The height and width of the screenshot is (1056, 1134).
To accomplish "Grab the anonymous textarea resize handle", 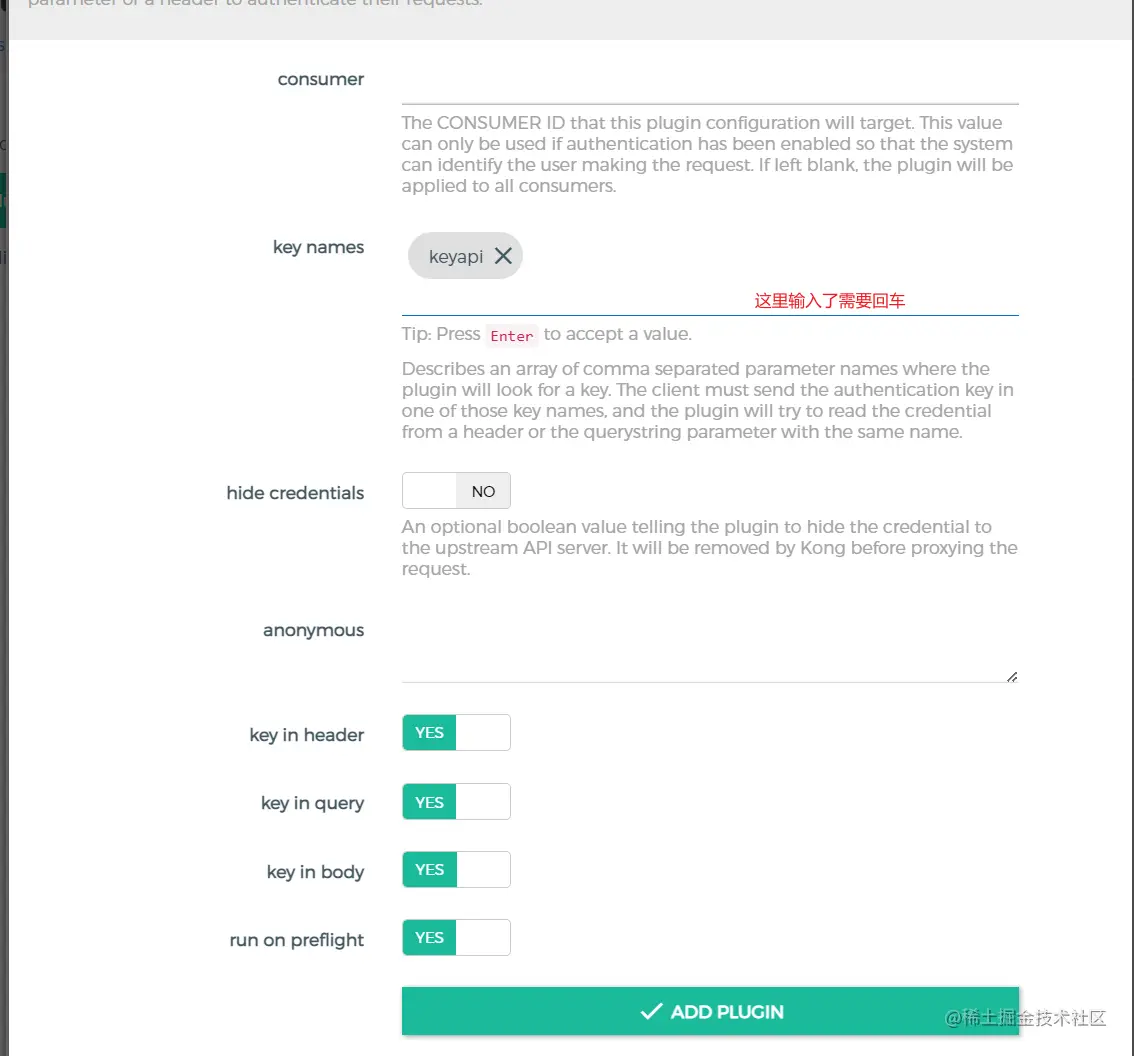I will pos(1012,677).
